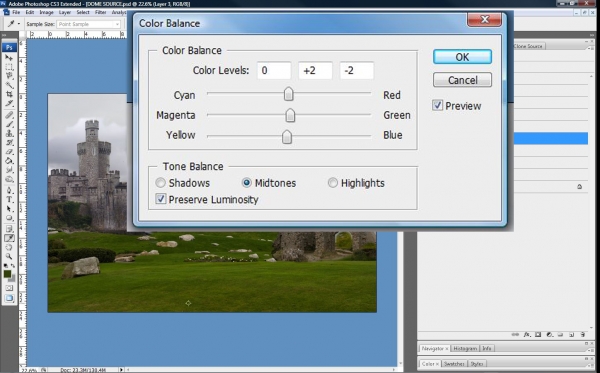
Task: Select the Midtones radio button
Action: point(247,183)
